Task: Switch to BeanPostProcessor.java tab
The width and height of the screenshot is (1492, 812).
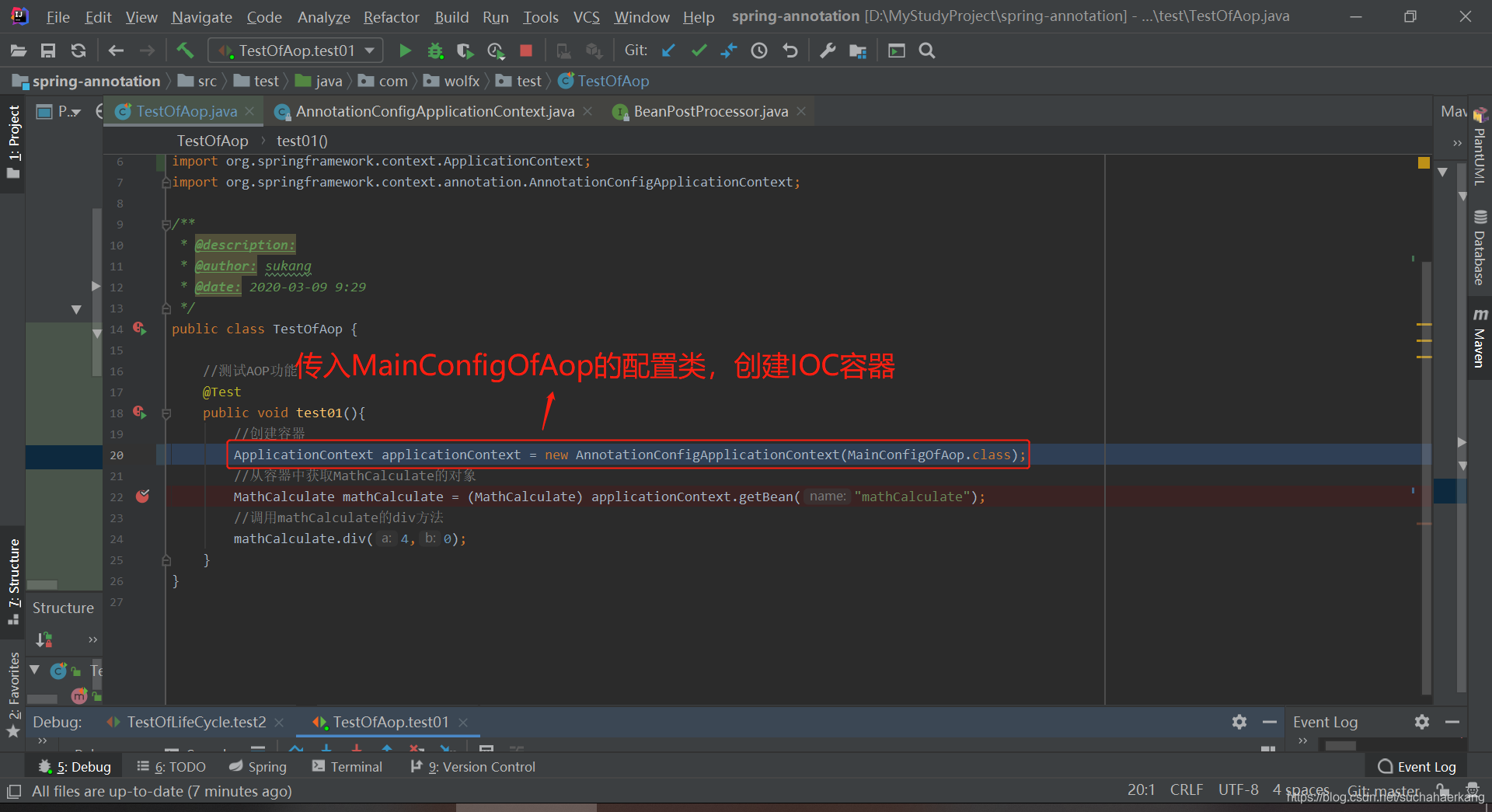Action: (x=710, y=111)
